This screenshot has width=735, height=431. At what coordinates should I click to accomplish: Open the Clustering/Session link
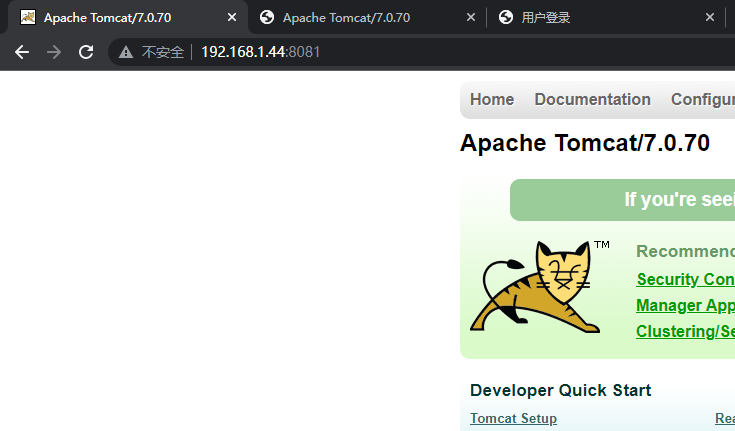[685, 332]
